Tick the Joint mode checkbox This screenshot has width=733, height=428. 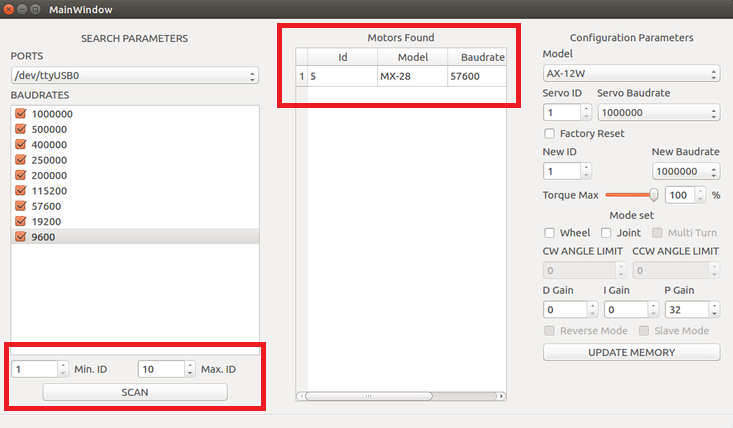coord(606,233)
